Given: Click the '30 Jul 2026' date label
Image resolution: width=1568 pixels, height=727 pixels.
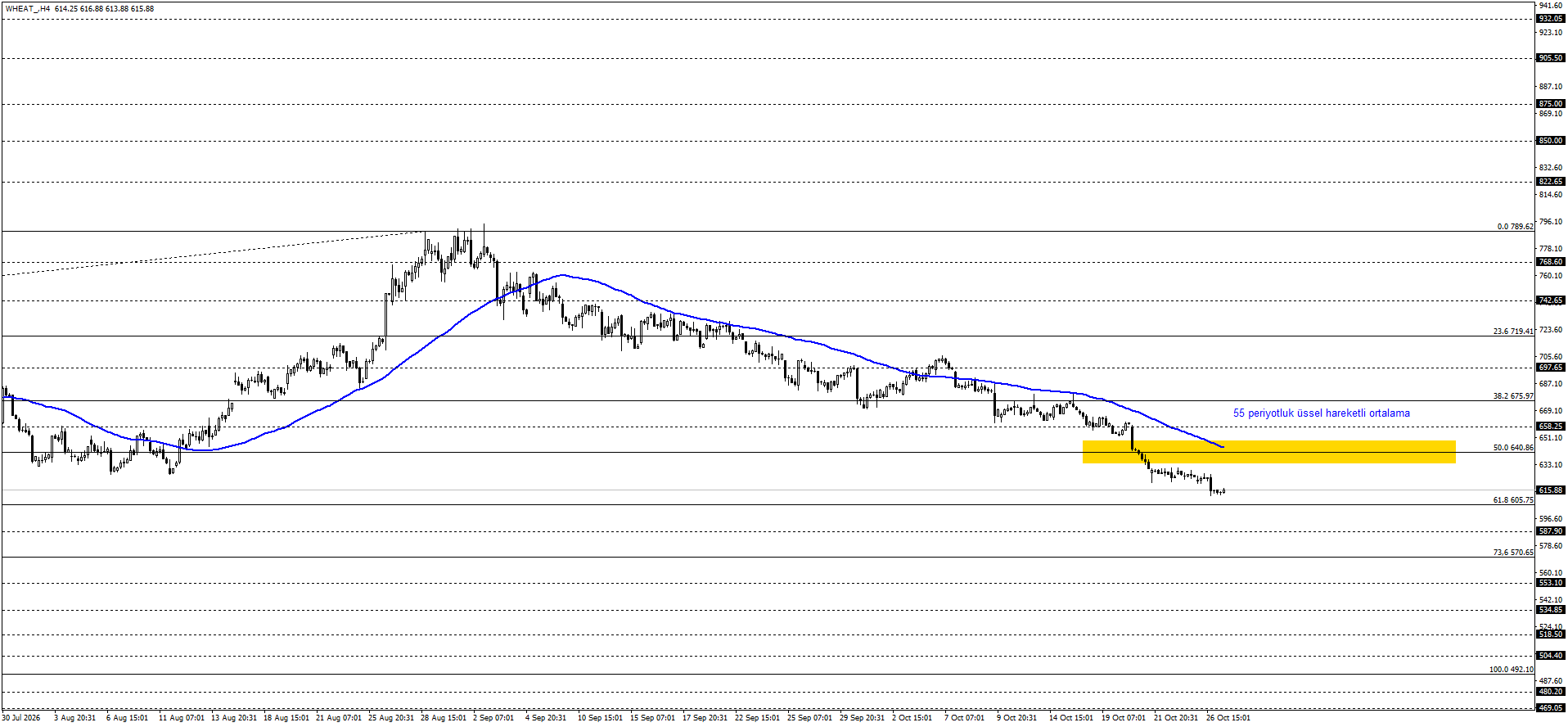Looking at the screenshot, I should (x=20, y=718).
